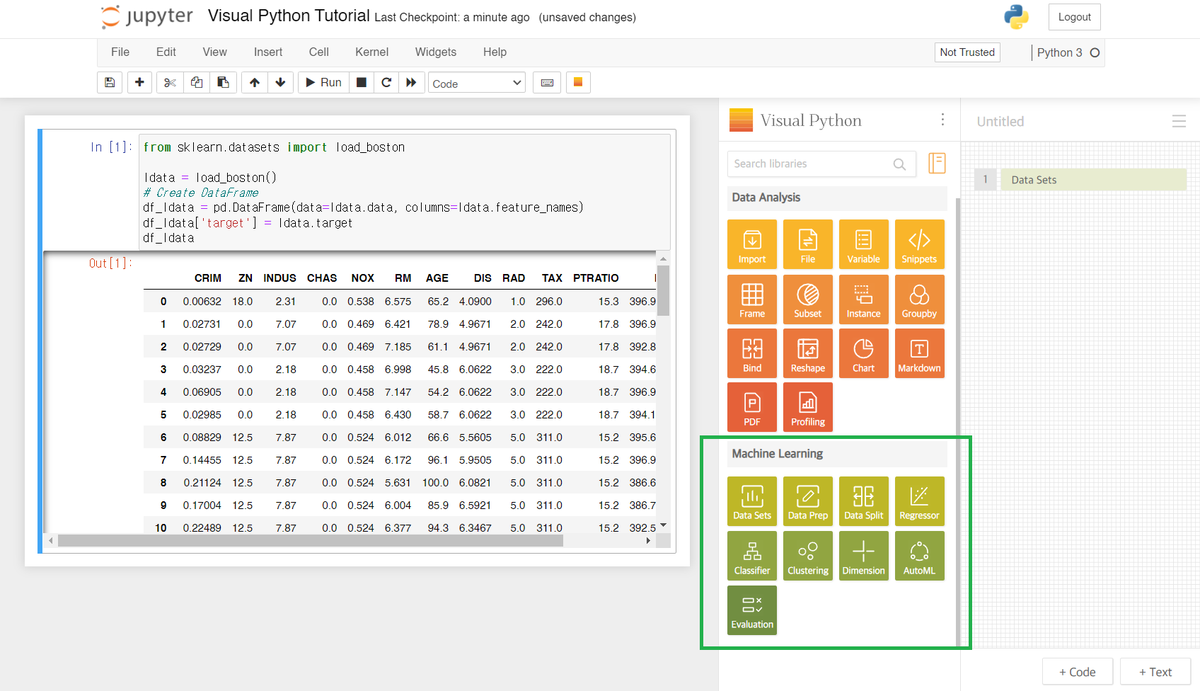Click the Not Trusted button
Screen dimensions: 1200x691
[x=967, y=52]
